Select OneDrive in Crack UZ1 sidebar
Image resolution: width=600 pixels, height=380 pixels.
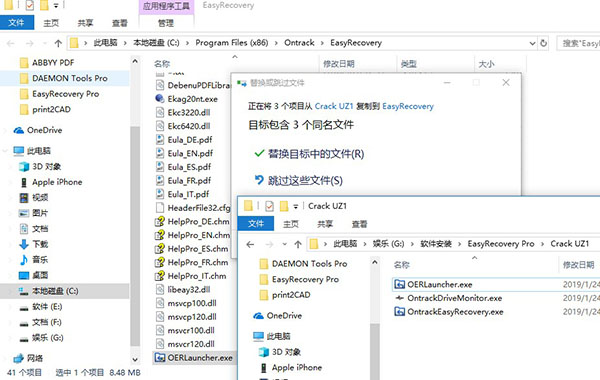tap(284, 316)
